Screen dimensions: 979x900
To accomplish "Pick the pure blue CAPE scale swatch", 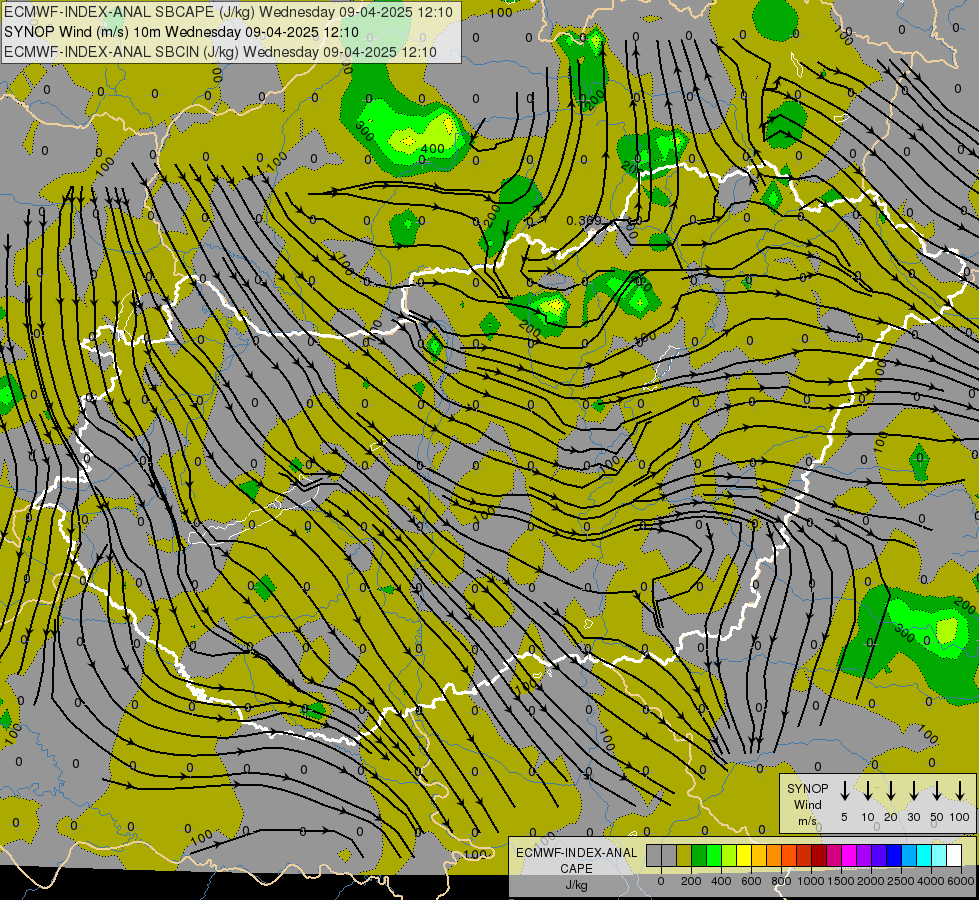I will click(894, 855).
